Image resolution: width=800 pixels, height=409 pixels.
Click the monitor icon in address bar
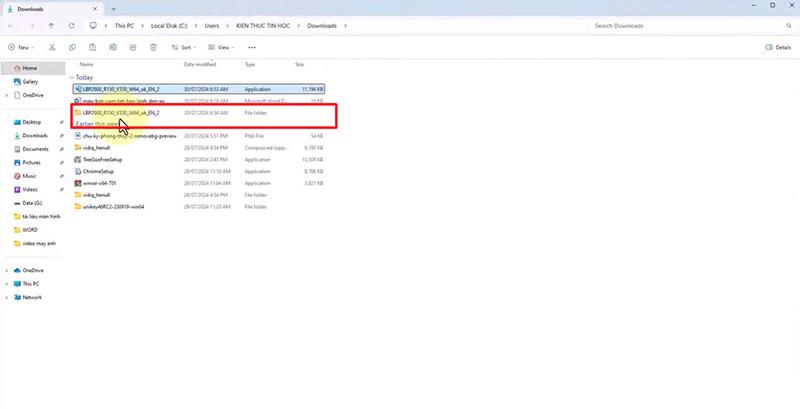coord(93,25)
